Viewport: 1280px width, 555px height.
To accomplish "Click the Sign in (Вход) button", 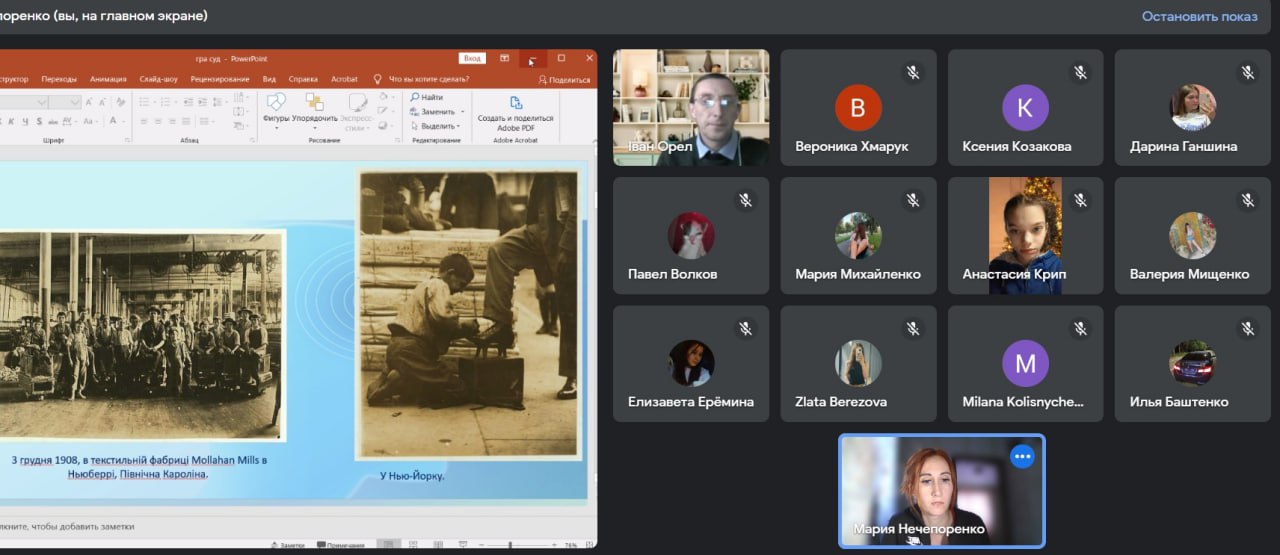I will tap(472, 58).
